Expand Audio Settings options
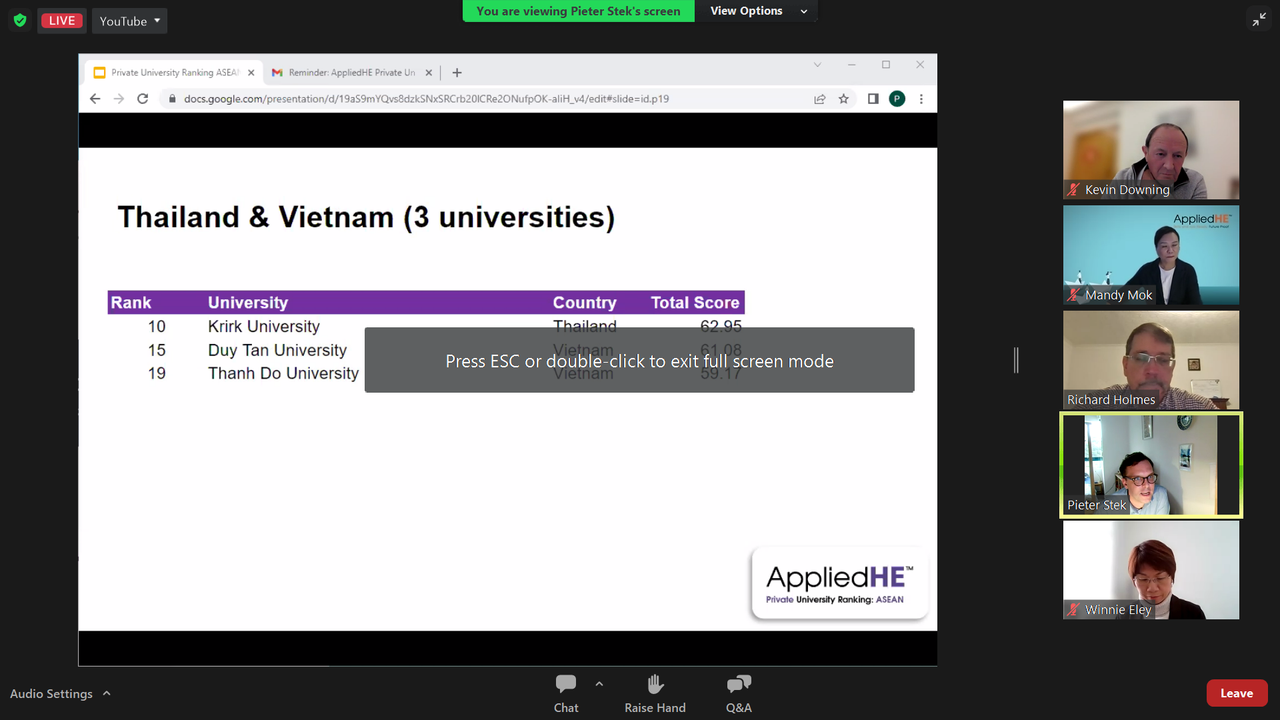The width and height of the screenshot is (1280, 720). [x=105, y=693]
